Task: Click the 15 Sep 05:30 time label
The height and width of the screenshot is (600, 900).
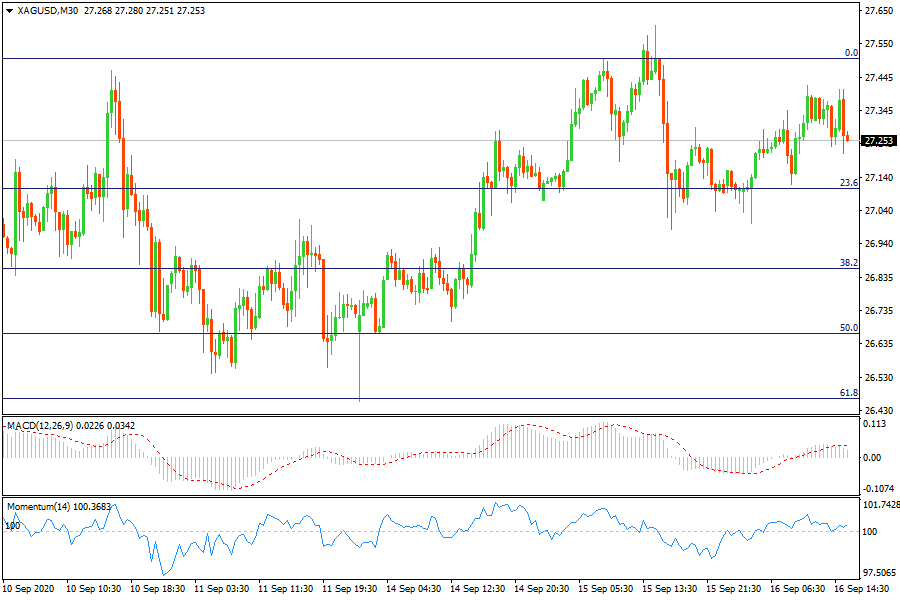Action: 604,590
